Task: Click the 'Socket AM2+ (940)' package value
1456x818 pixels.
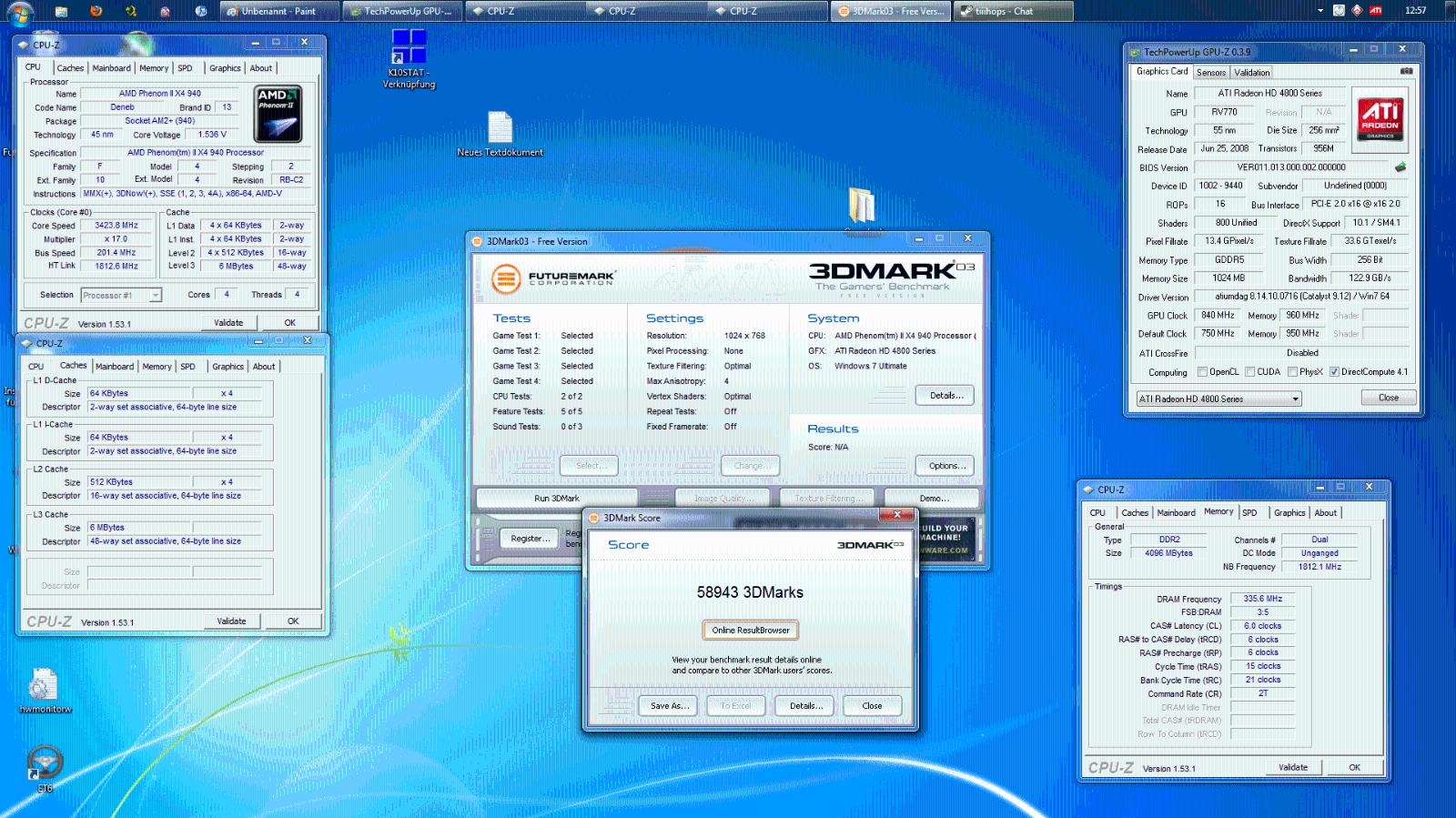Action: pyautogui.click(x=159, y=120)
